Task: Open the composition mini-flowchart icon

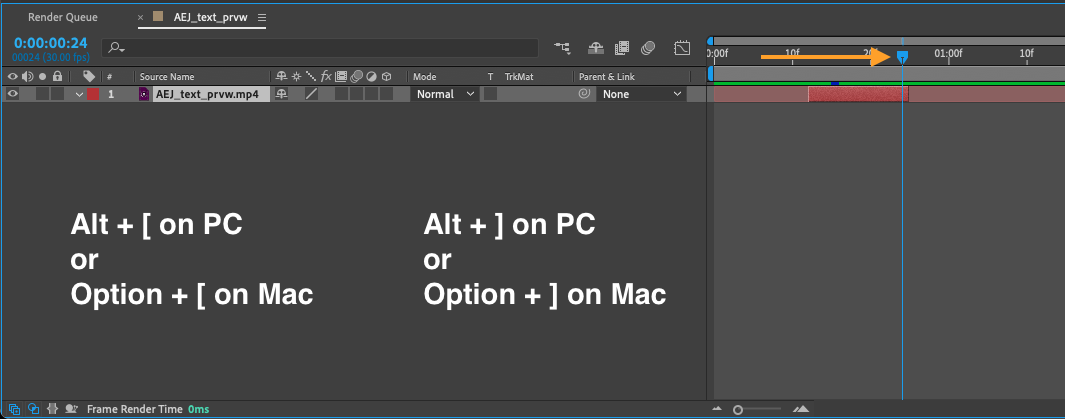Action: coord(562,48)
